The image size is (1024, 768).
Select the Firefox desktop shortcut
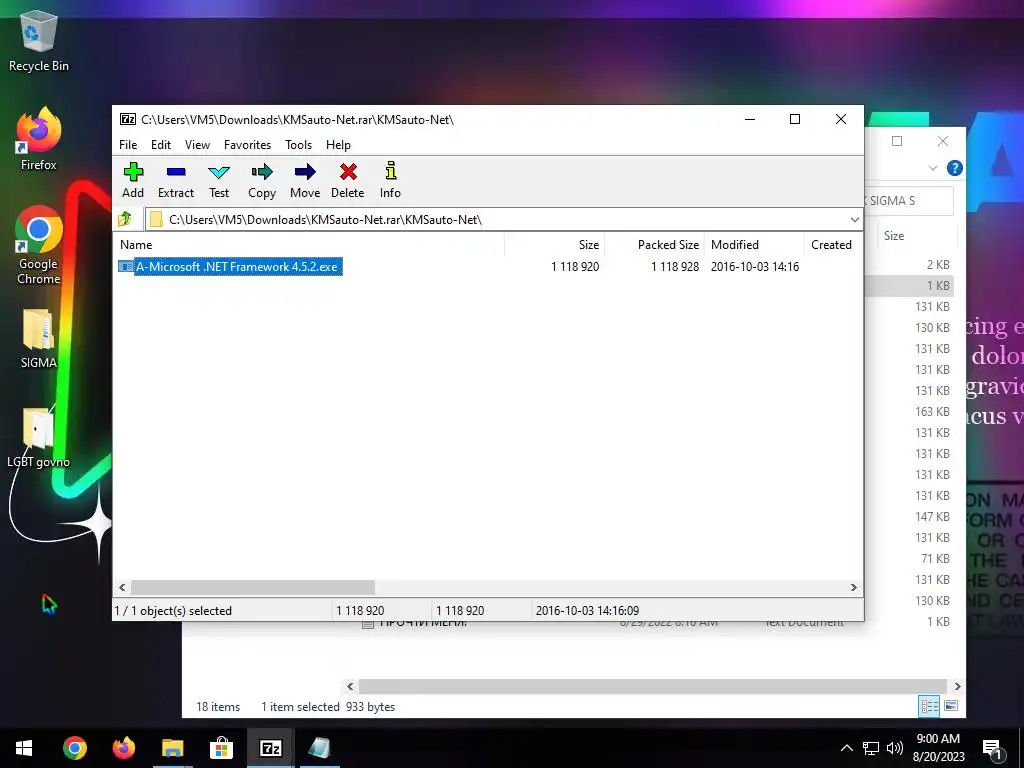39,140
